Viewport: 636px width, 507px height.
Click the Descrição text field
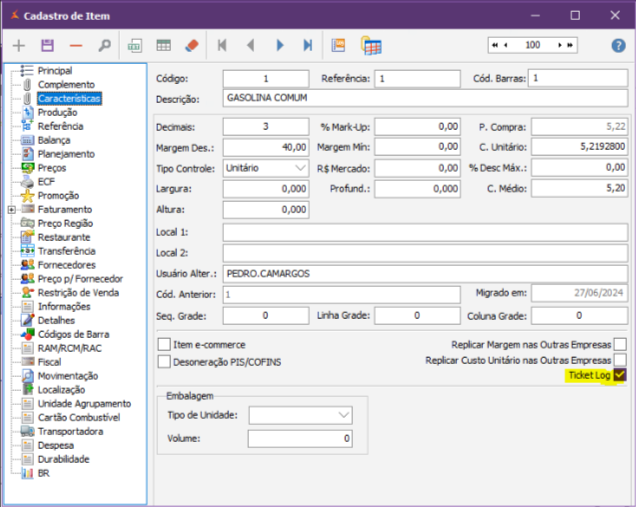tap(425, 99)
